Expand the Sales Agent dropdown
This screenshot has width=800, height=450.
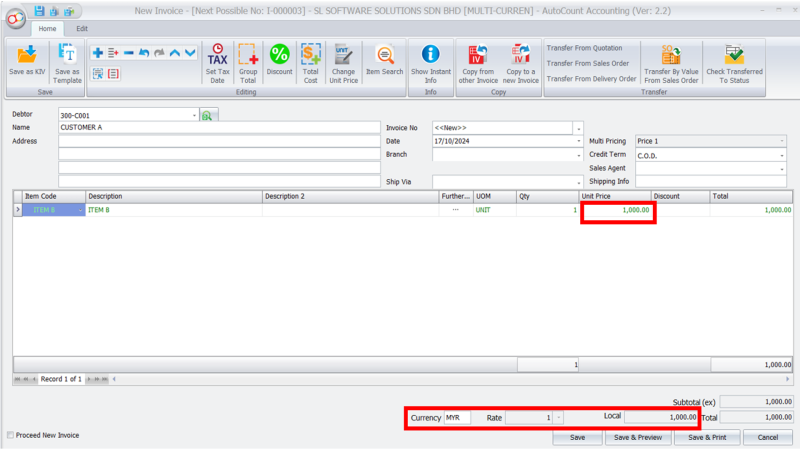(782, 169)
